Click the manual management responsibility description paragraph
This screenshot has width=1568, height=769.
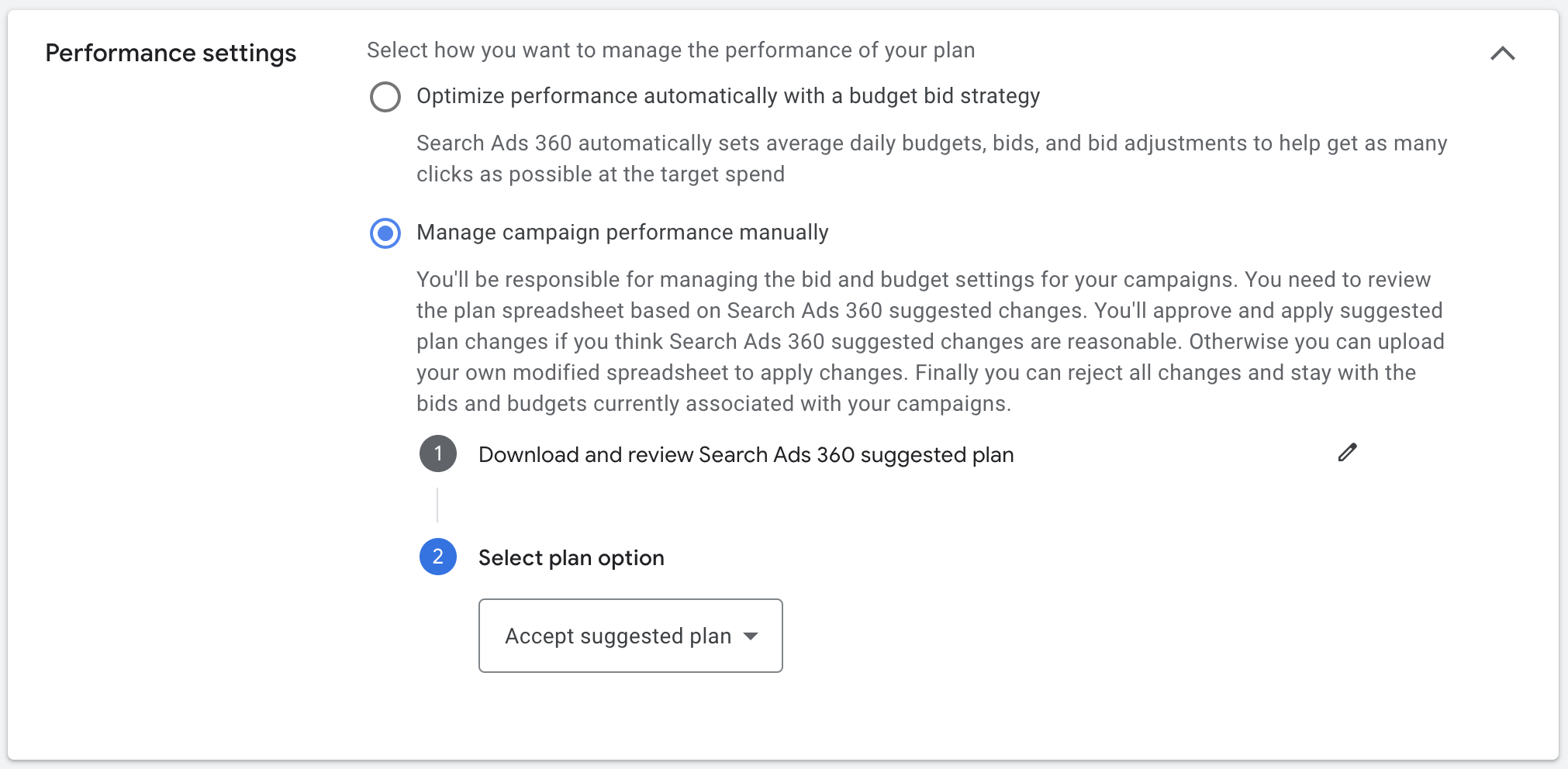click(931, 342)
